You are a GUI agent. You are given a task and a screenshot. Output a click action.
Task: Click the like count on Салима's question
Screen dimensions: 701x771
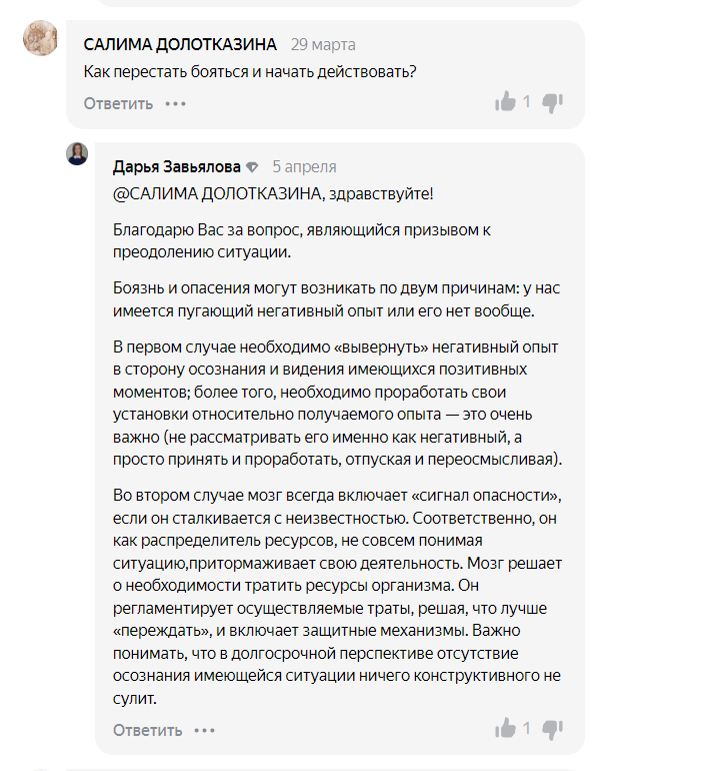pos(527,102)
